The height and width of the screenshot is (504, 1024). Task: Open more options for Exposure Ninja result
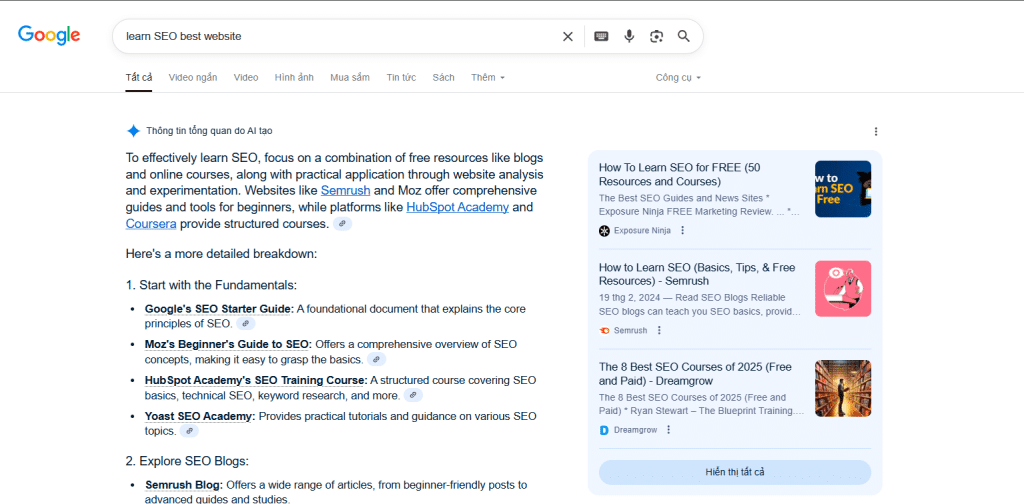click(683, 230)
